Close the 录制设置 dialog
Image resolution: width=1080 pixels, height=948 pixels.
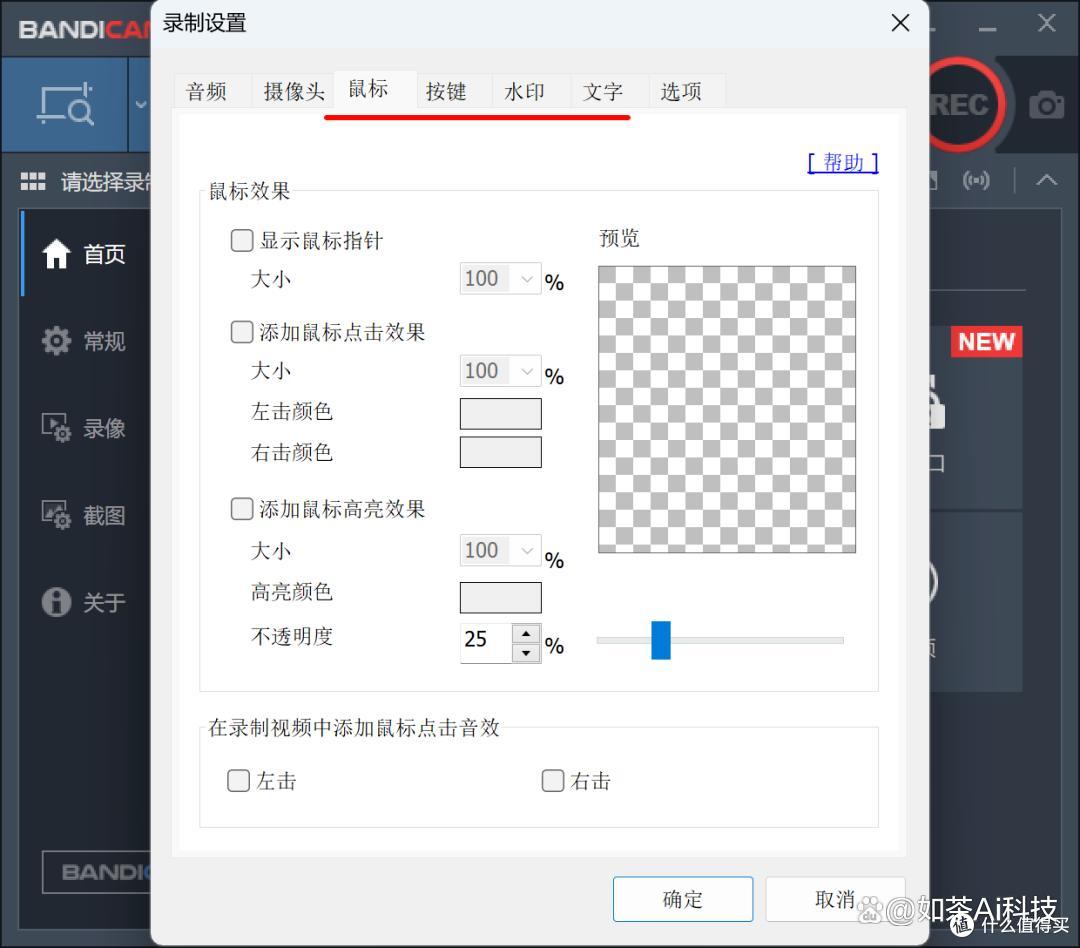(900, 23)
